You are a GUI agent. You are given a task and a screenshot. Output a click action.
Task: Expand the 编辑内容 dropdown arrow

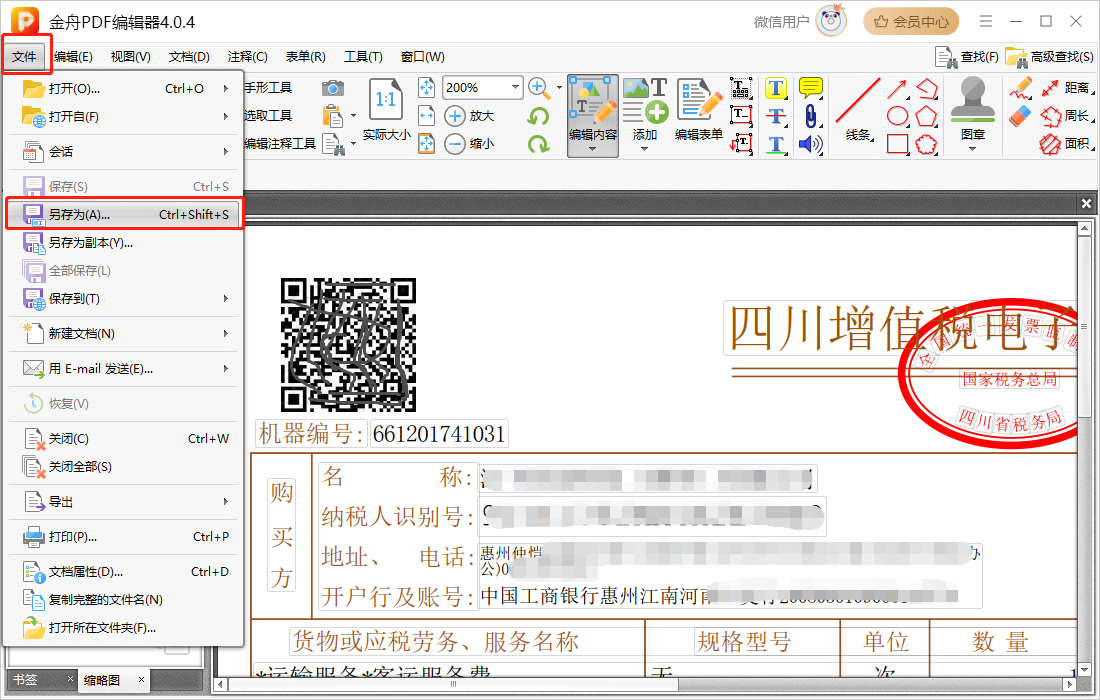point(593,149)
